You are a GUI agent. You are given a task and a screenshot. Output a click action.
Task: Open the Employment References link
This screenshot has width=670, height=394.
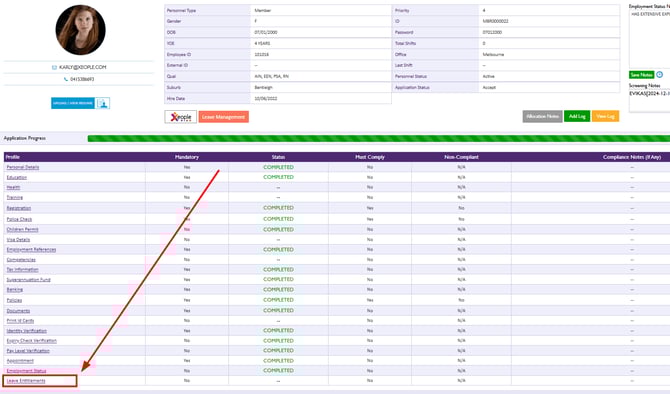click(31, 250)
